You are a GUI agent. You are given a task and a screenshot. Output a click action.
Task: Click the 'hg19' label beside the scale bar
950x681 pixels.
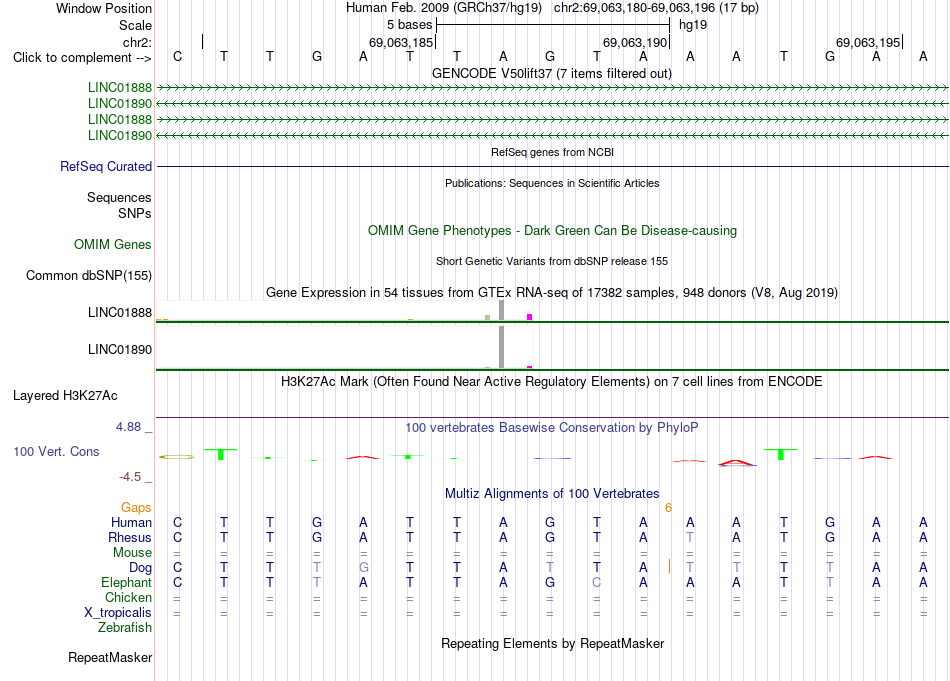pyautogui.click(x=693, y=25)
